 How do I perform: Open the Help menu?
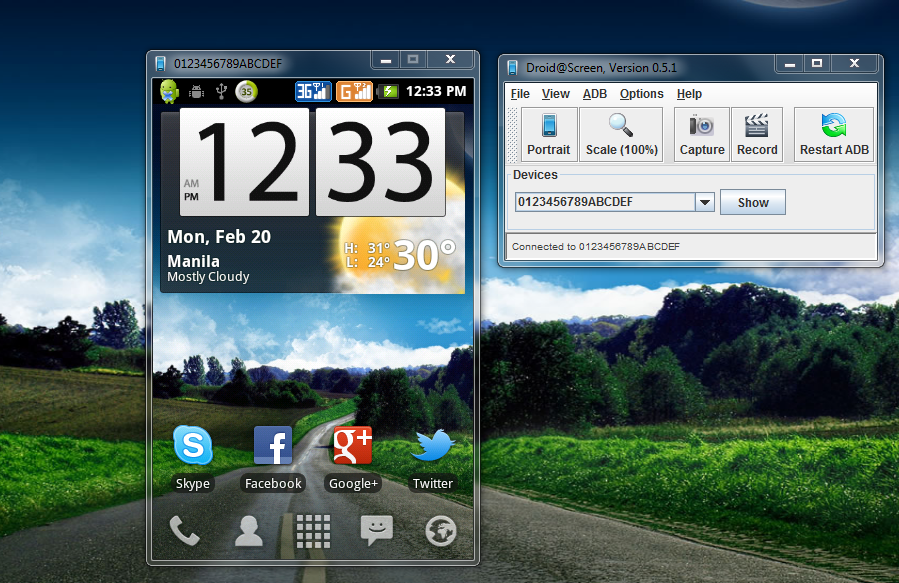(x=689, y=94)
